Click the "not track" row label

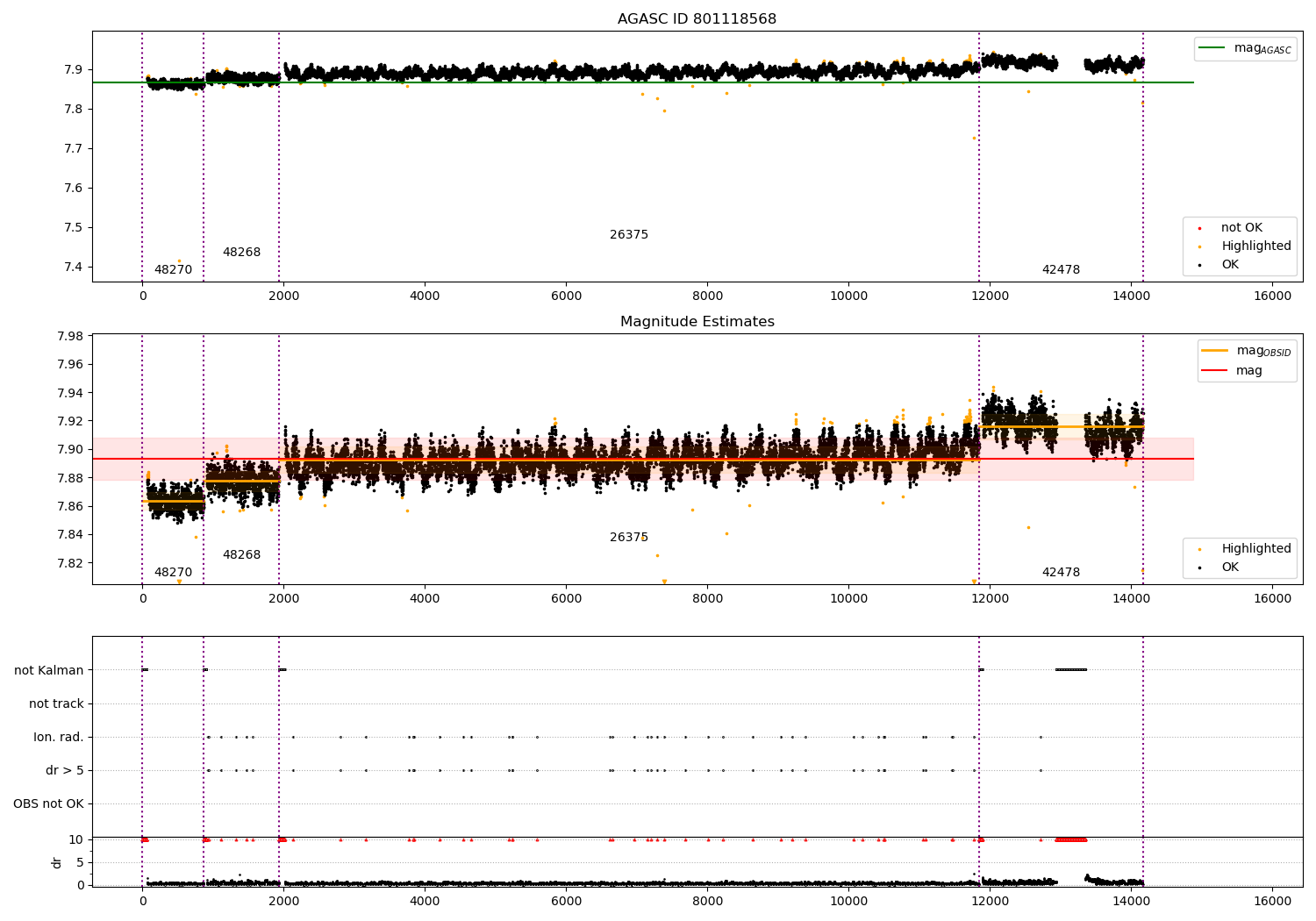(56, 704)
